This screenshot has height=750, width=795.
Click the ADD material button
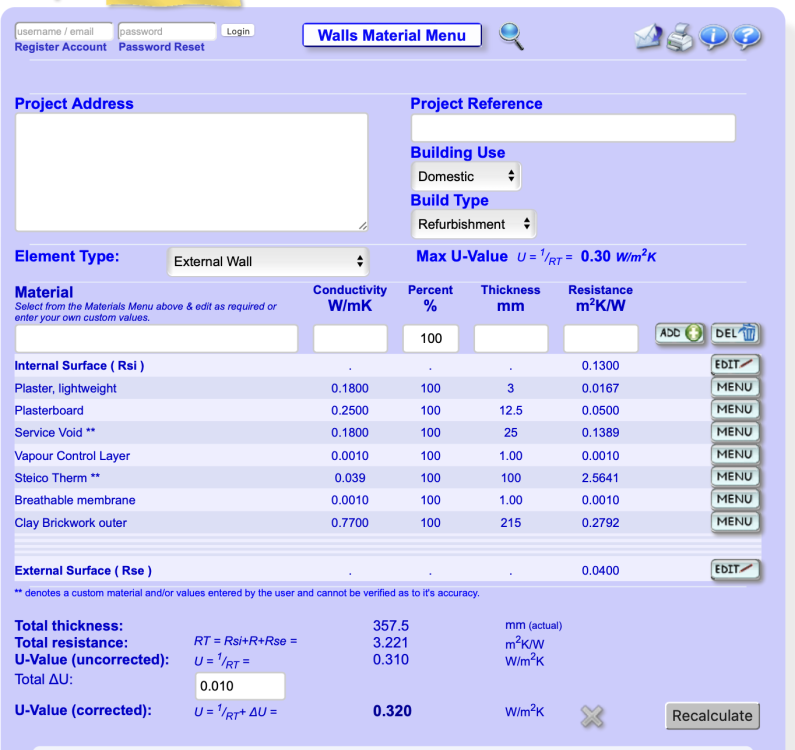tap(680, 334)
